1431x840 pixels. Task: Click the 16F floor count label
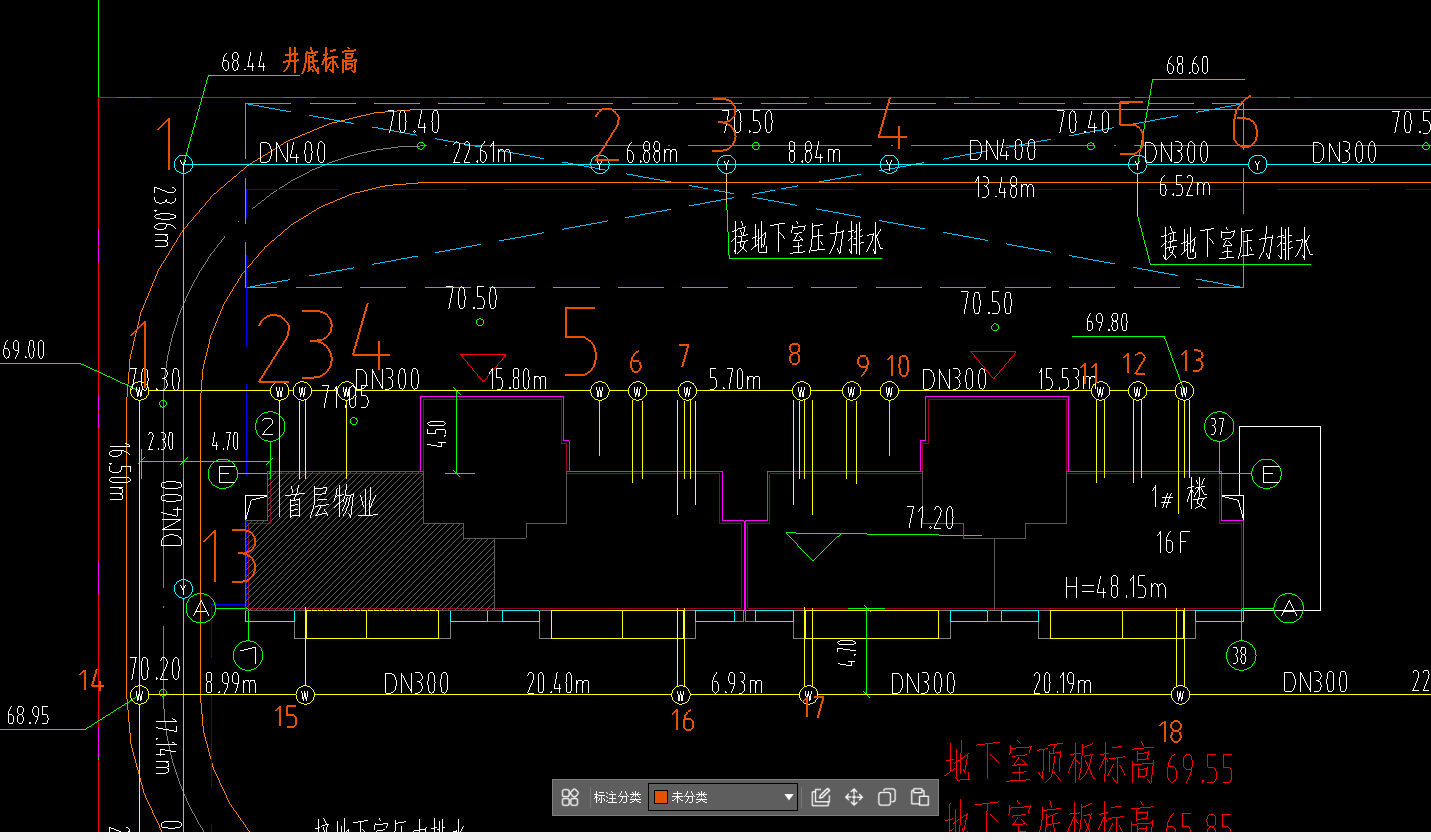(1172, 543)
